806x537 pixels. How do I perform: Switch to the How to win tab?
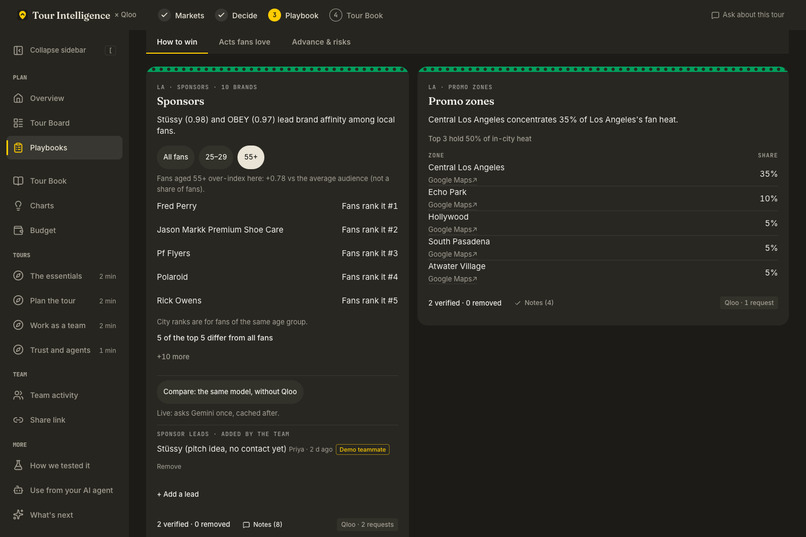(177, 42)
